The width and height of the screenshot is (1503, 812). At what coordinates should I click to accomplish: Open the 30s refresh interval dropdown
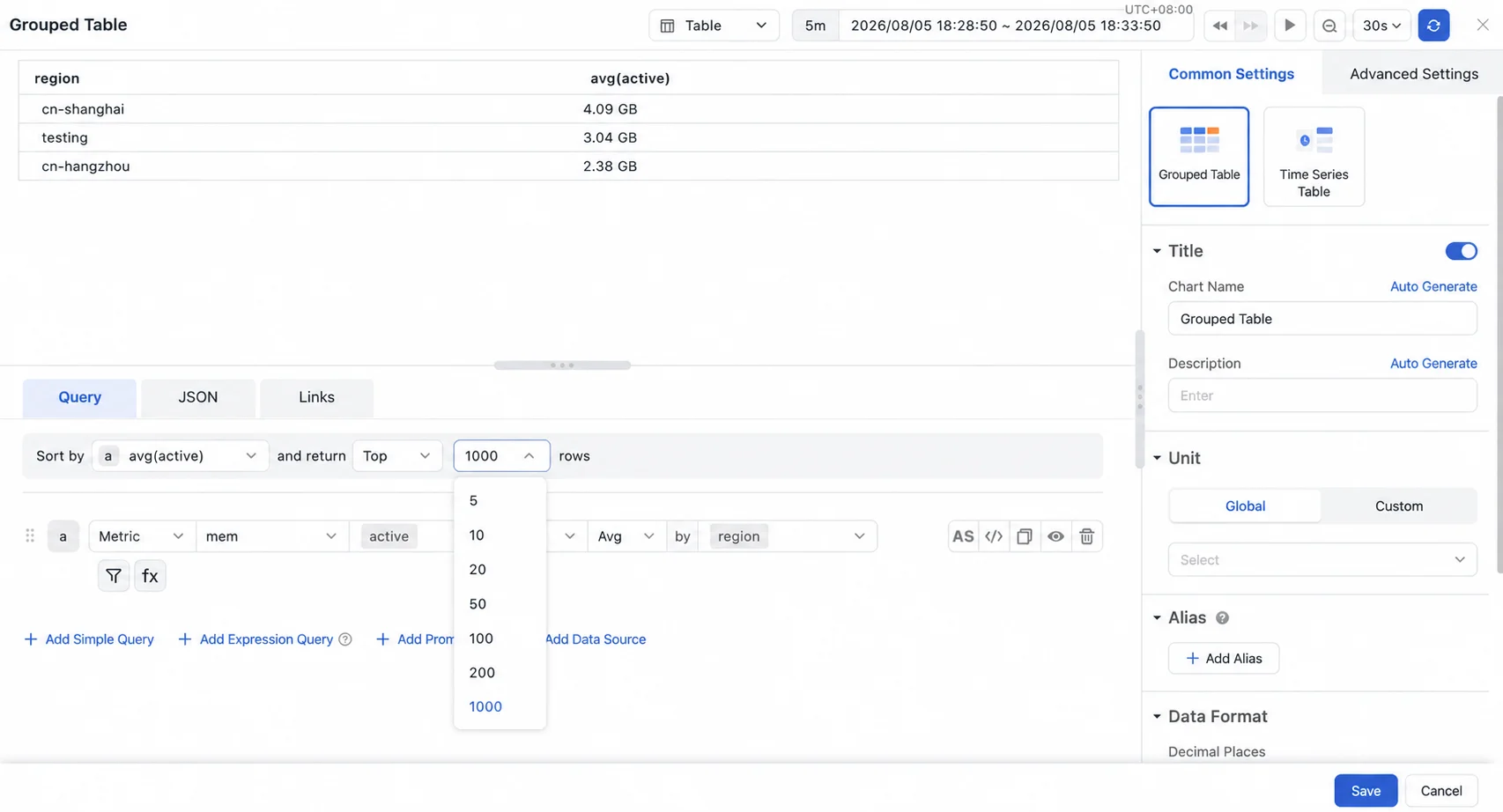pyautogui.click(x=1381, y=26)
